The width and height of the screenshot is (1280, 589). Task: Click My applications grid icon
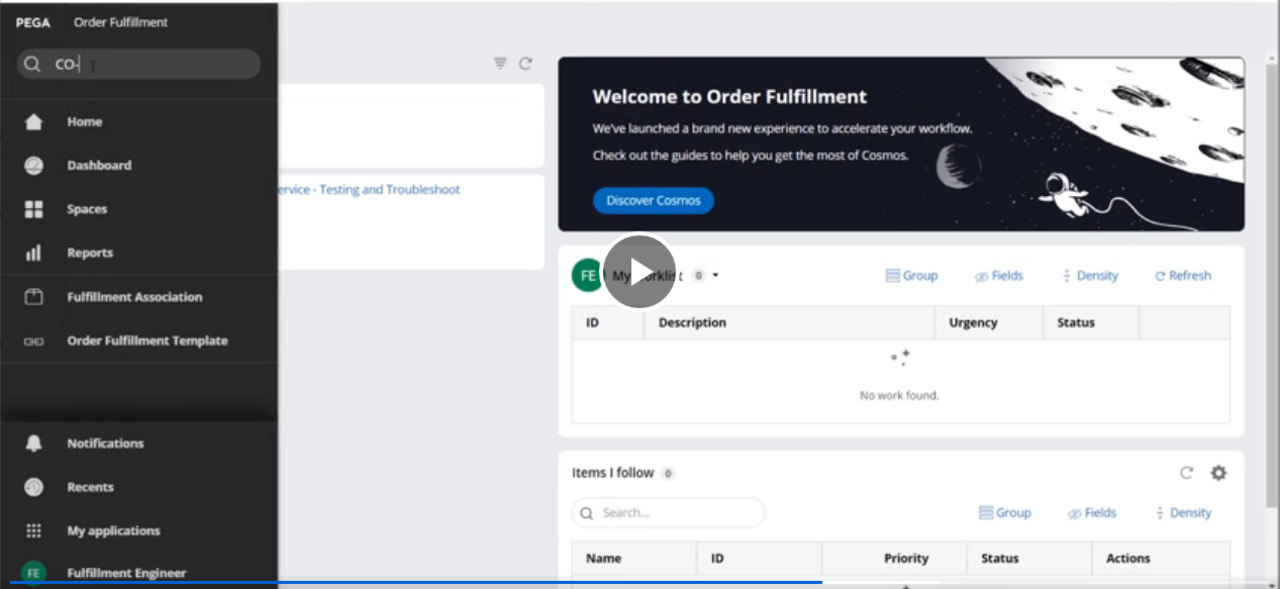click(34, 531)
